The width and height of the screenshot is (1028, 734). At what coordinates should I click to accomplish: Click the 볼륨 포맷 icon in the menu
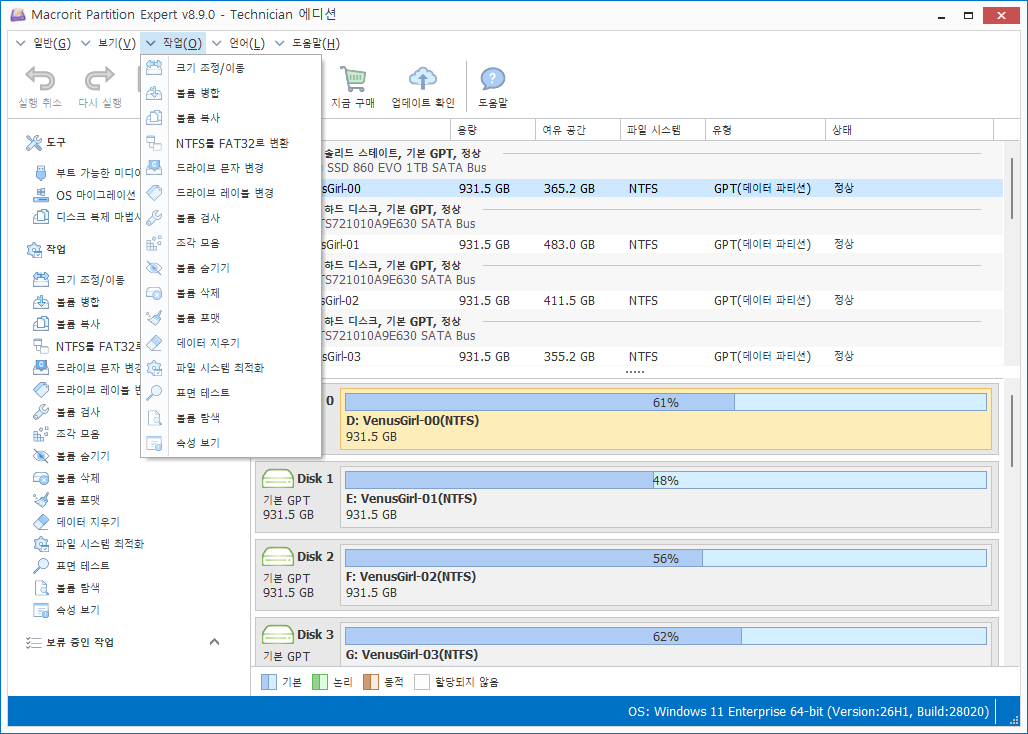154,318
